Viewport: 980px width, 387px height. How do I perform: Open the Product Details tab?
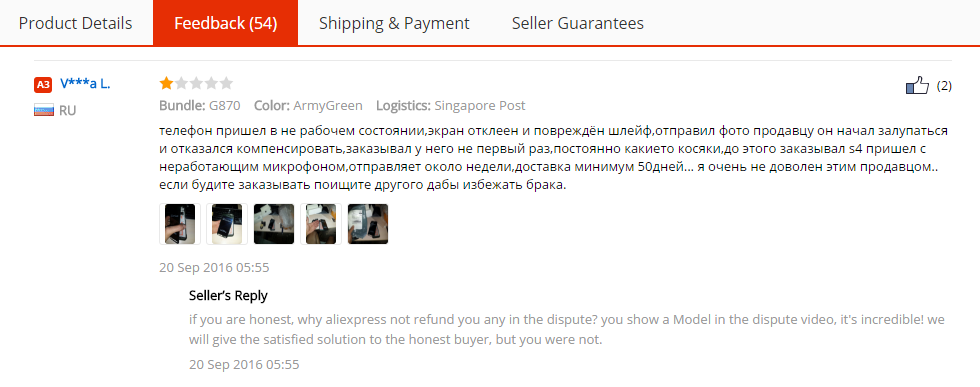point(76,23)
